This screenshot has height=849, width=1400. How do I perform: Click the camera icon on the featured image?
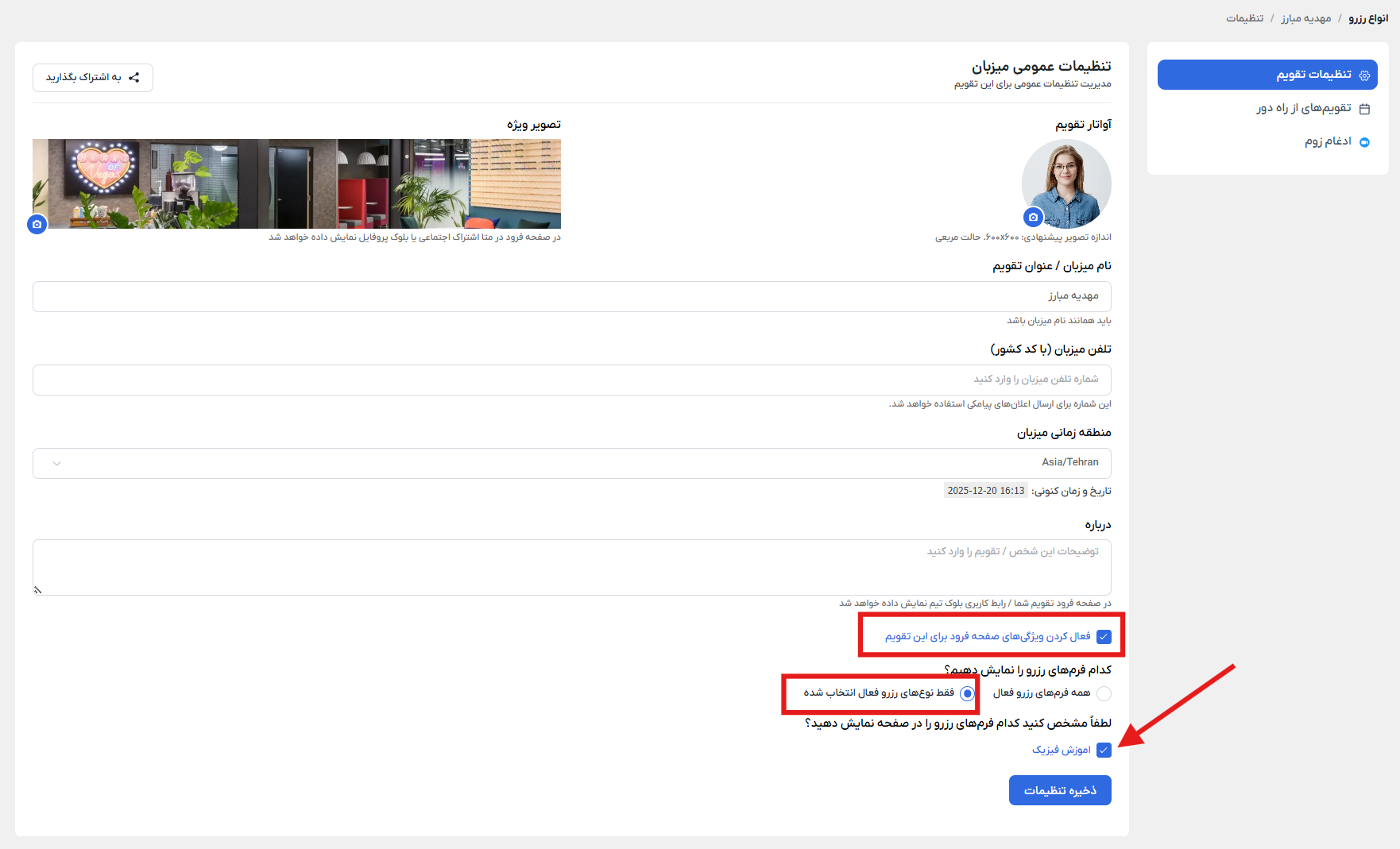coord(37,225)
